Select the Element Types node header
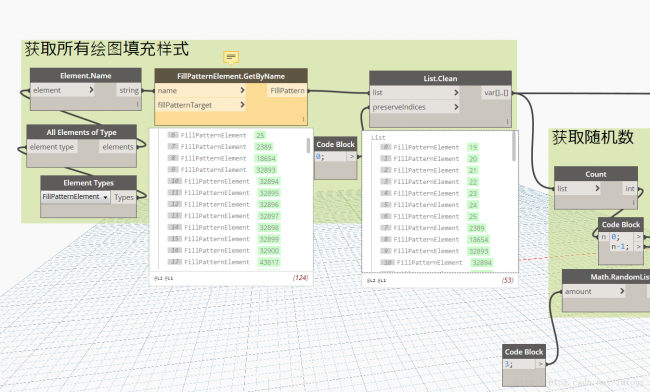 (x=88, y=183)
